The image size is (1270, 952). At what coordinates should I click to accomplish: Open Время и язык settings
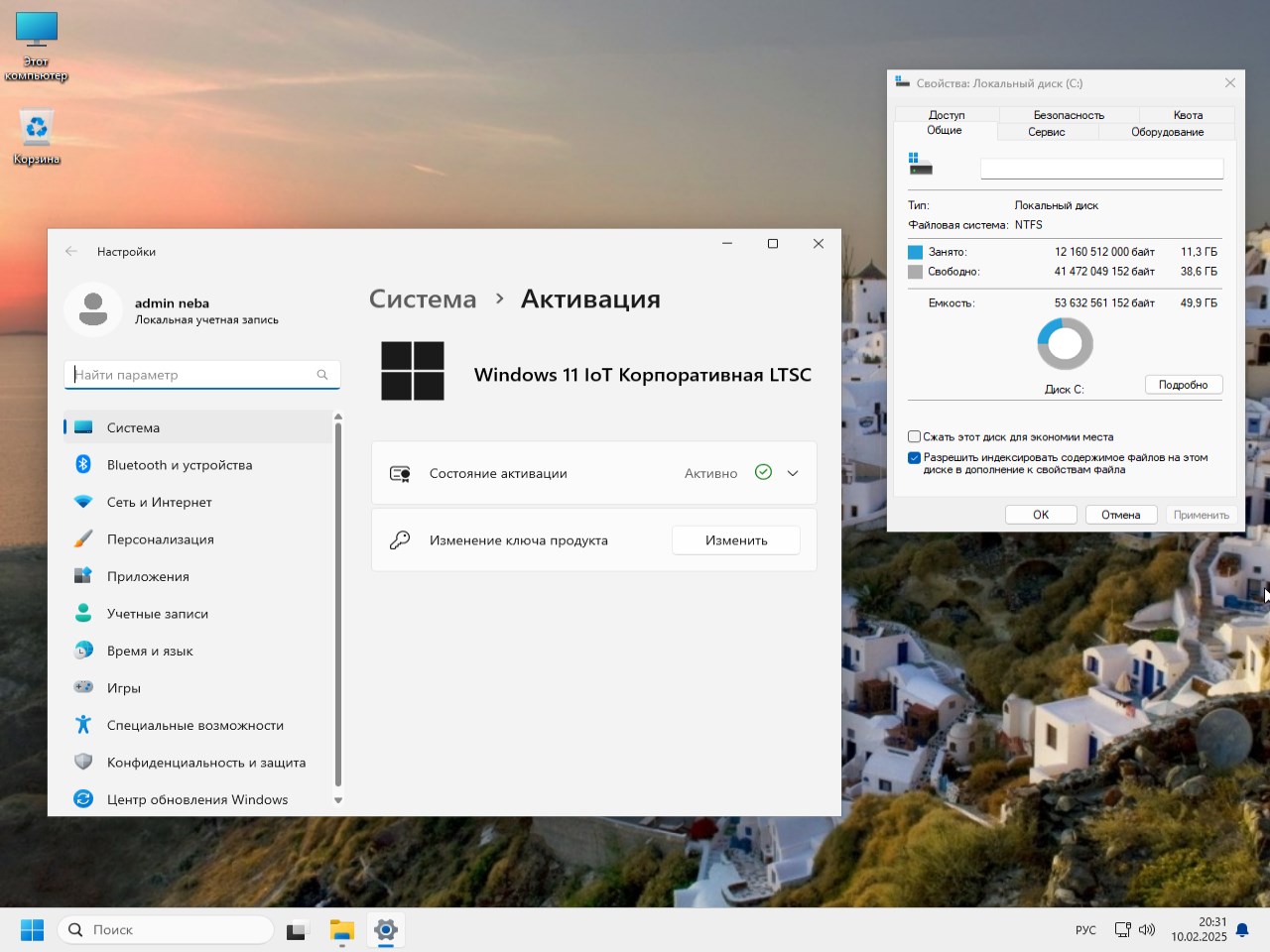pyautogui.click(x=197, y=651)
